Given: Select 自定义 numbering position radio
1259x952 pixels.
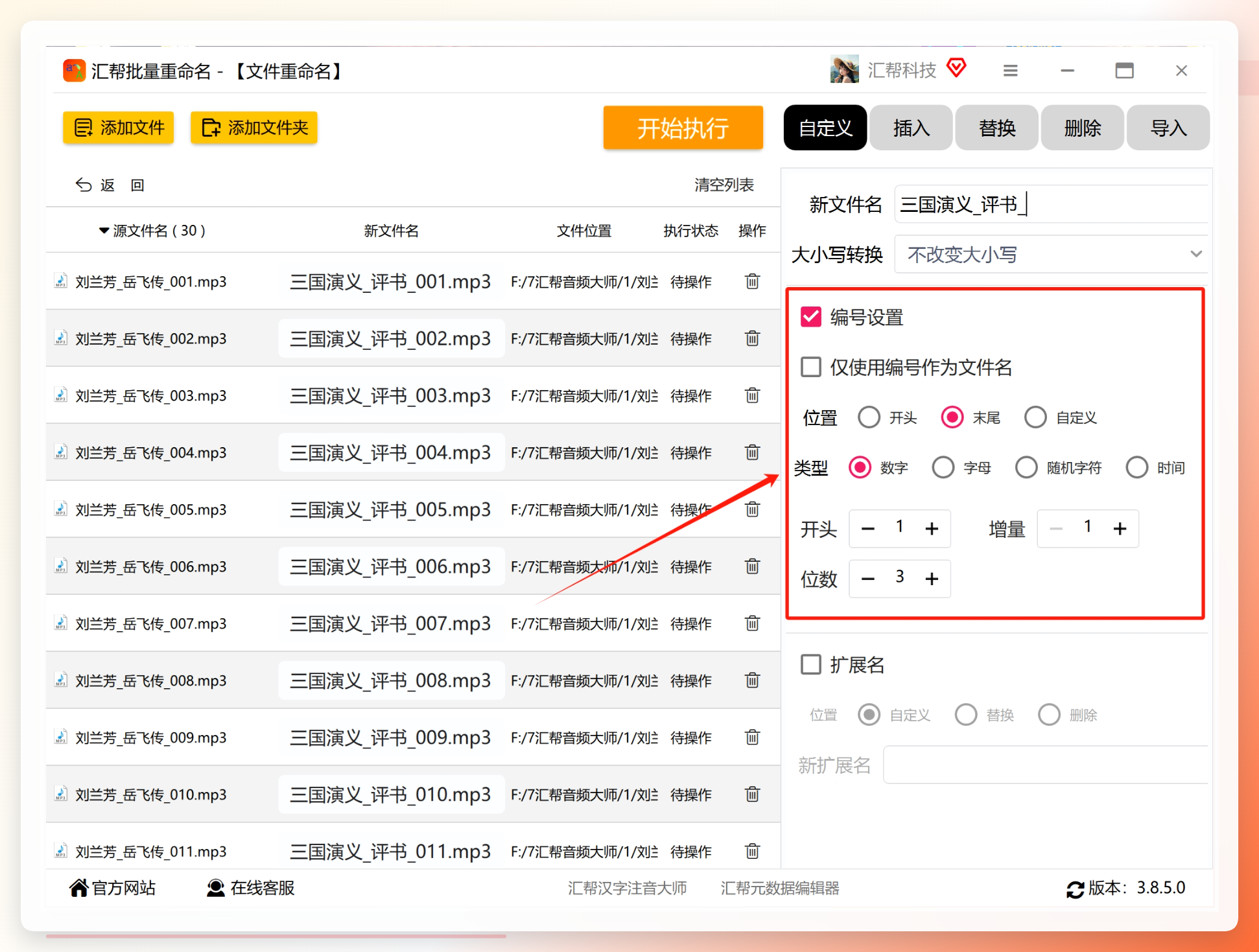Looking at the screenshot, I should pyautogui.click(x=1035, y=417).
